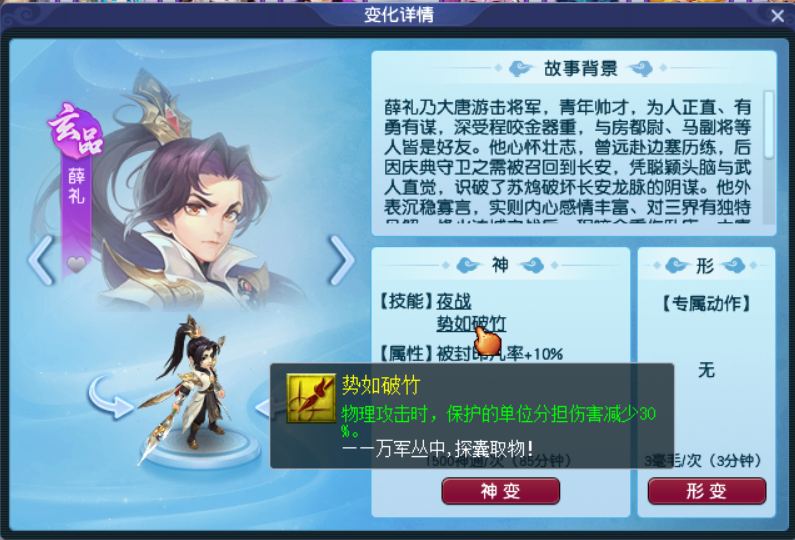Viewport: 795px width, 540px height.
Task: Click the 玄品 rank badge
Action: pyautogui.click(x=76, y=130)
